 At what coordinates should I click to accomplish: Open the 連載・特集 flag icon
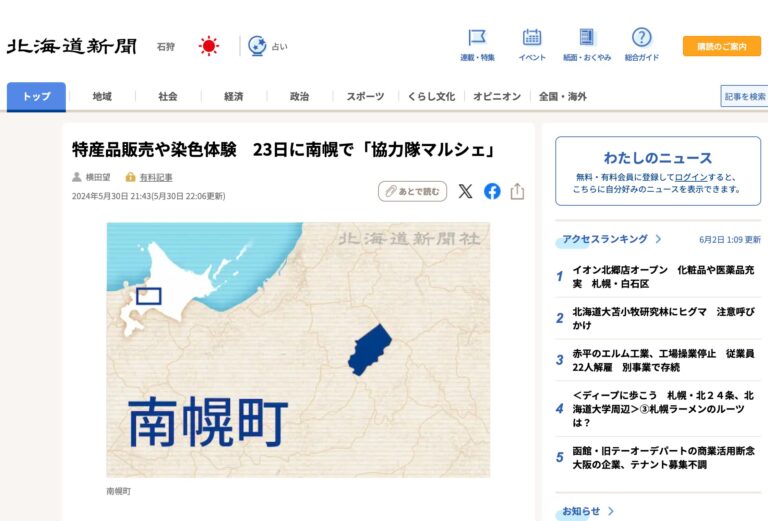tap(477, 38)
